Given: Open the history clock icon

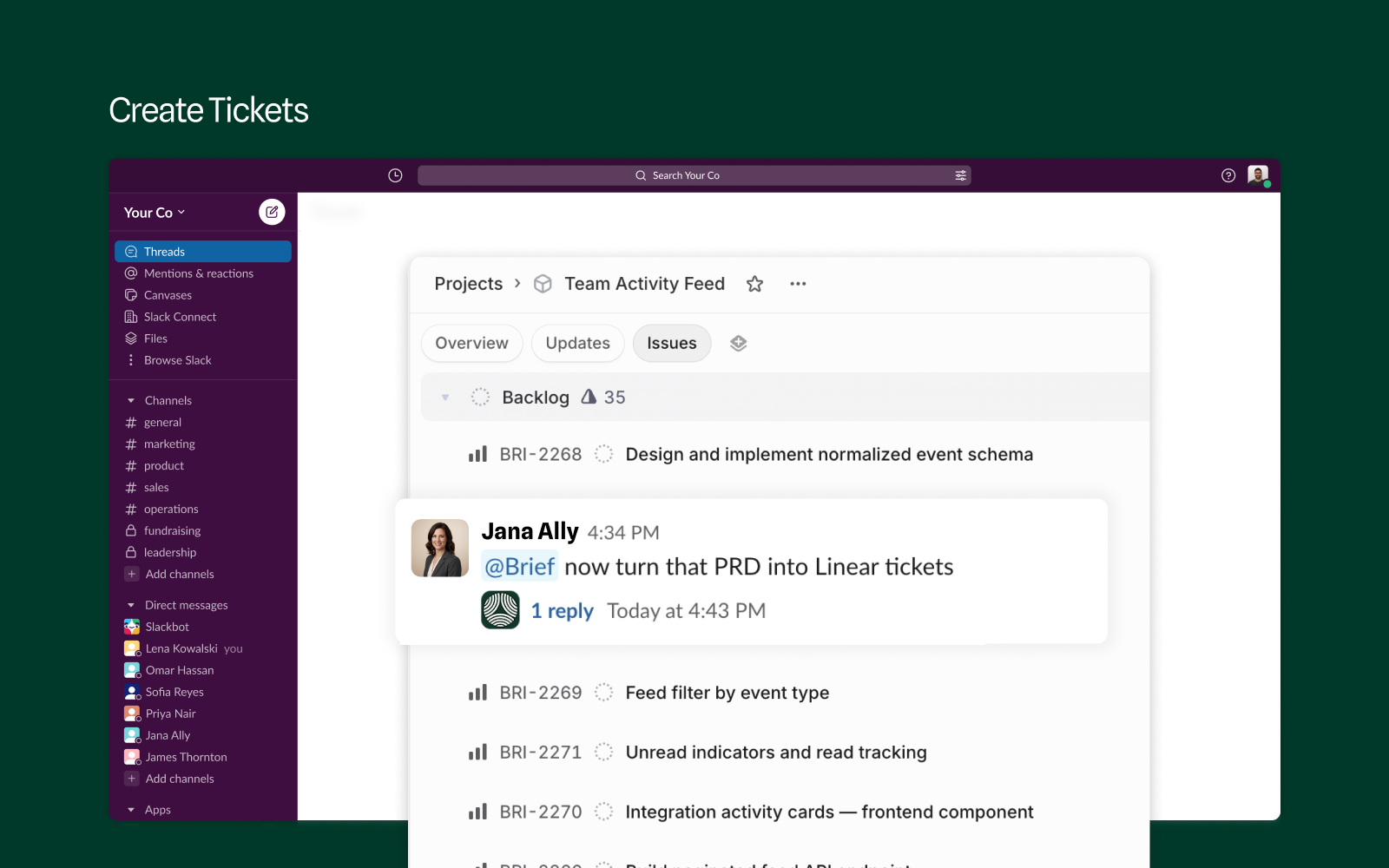Looking at the screenshot, I should pyautogui.click(x=395, y=175).
